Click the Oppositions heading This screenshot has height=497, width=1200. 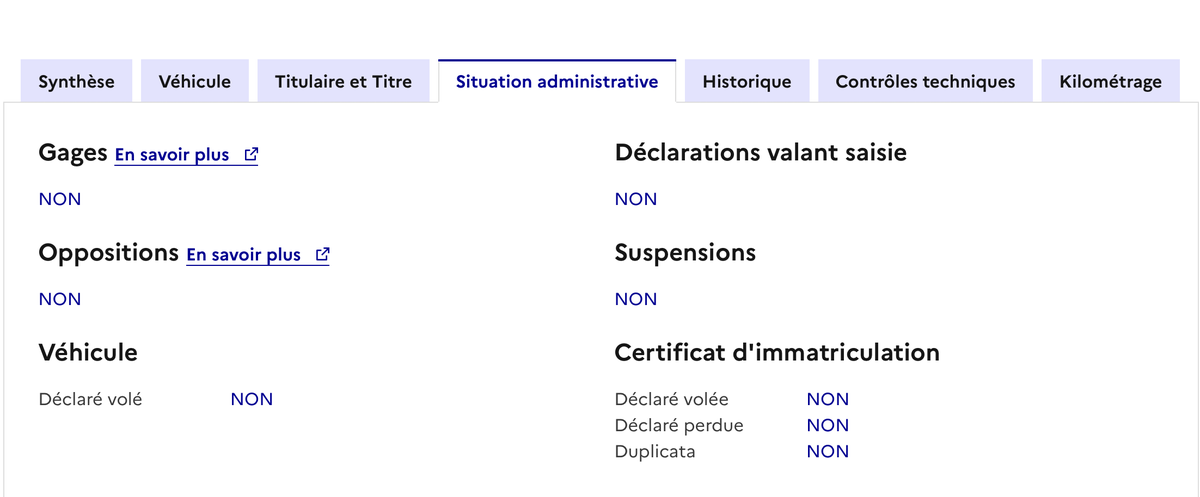pyautogui.click(x=108, y=253)
